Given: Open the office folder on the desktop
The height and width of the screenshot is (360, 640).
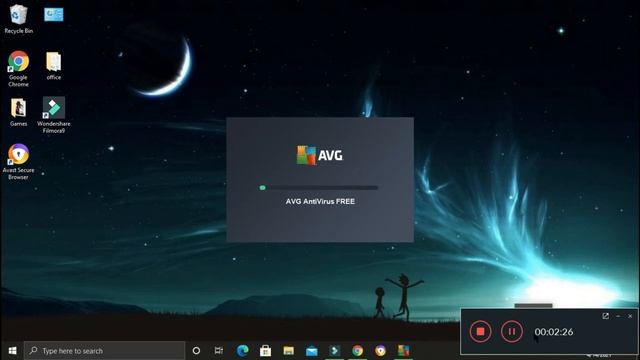Looking at the screenshot, I should tap(53, 65).
